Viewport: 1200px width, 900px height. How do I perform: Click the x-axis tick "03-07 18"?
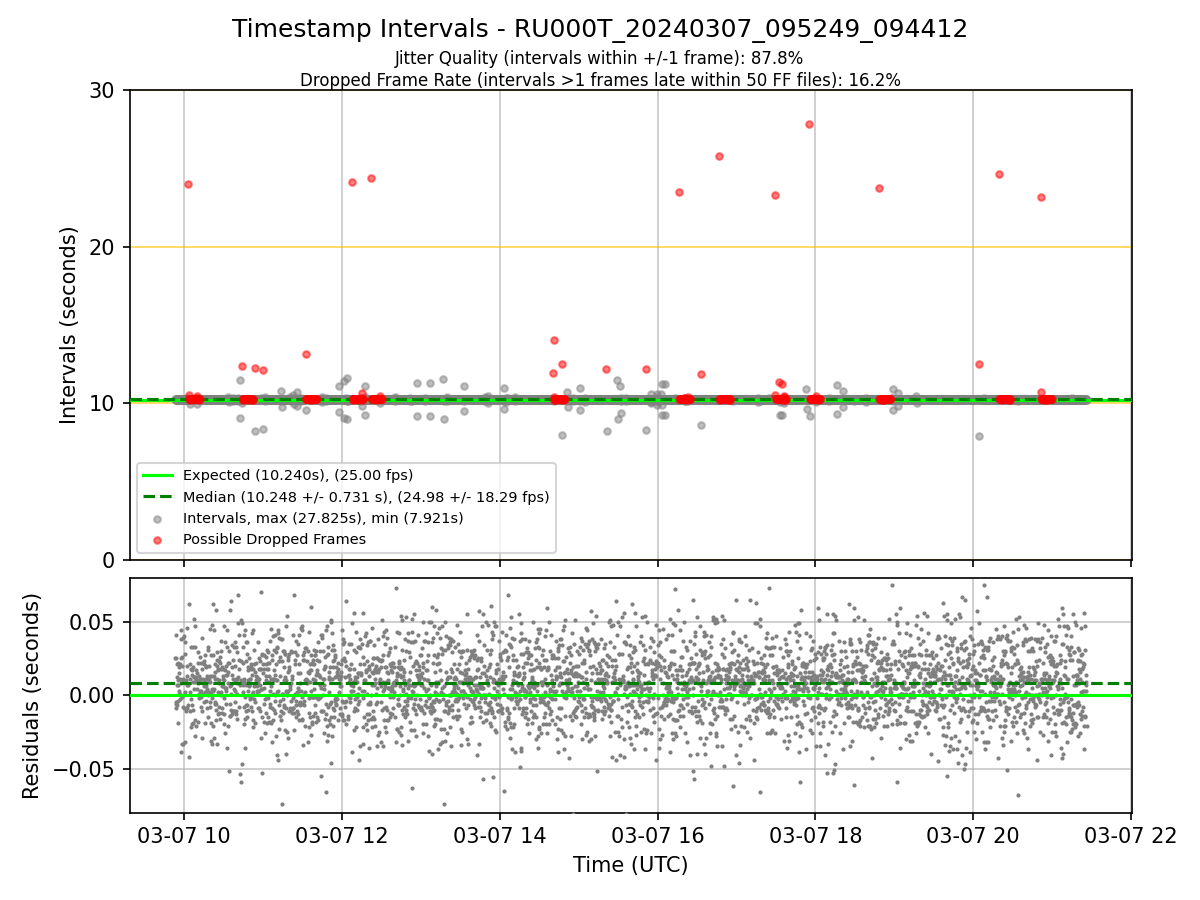pyautogui.click(x=815, y=835)
